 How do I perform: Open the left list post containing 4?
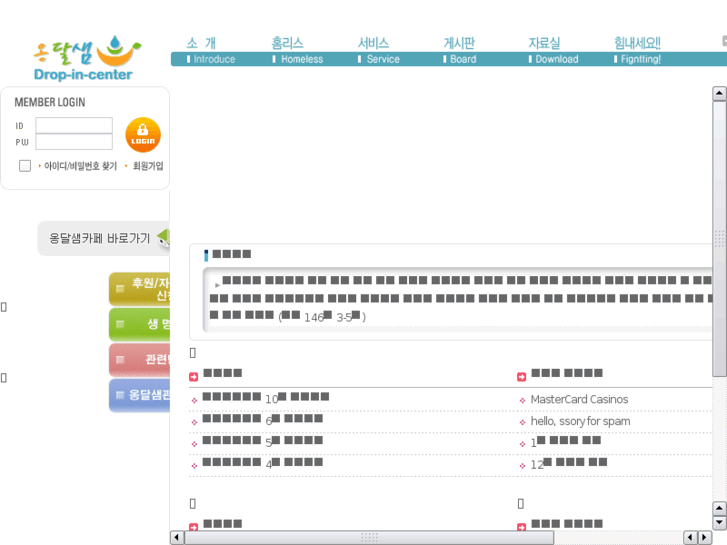[262, 463]
